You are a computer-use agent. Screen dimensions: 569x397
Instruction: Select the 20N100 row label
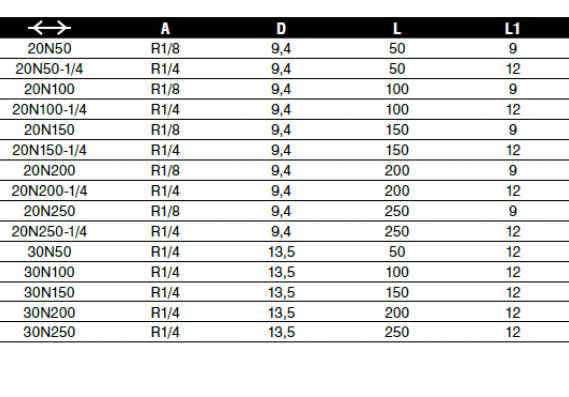coord(49,89)
